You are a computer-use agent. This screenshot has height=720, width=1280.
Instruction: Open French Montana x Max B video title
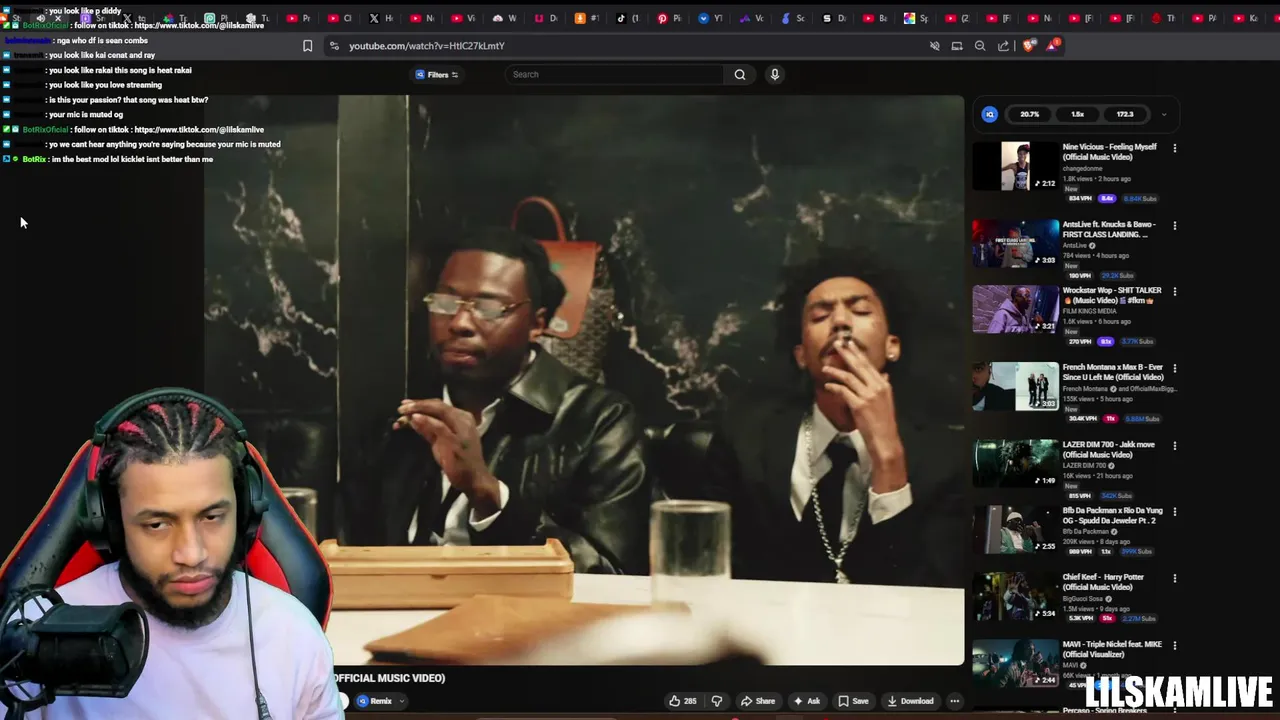[x=1112, y=372]
